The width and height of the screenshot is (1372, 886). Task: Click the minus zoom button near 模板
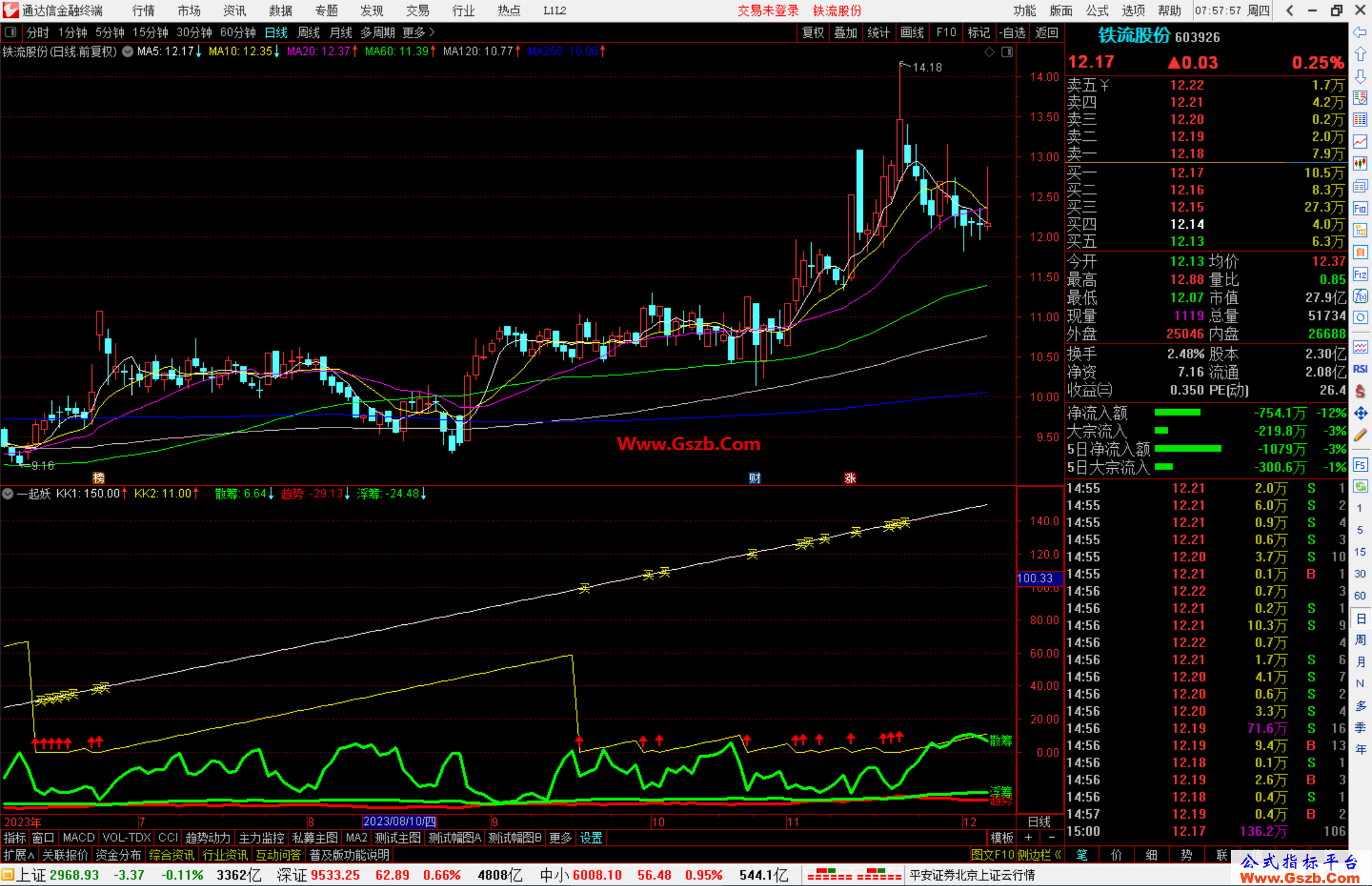[x=1051, y=838]
